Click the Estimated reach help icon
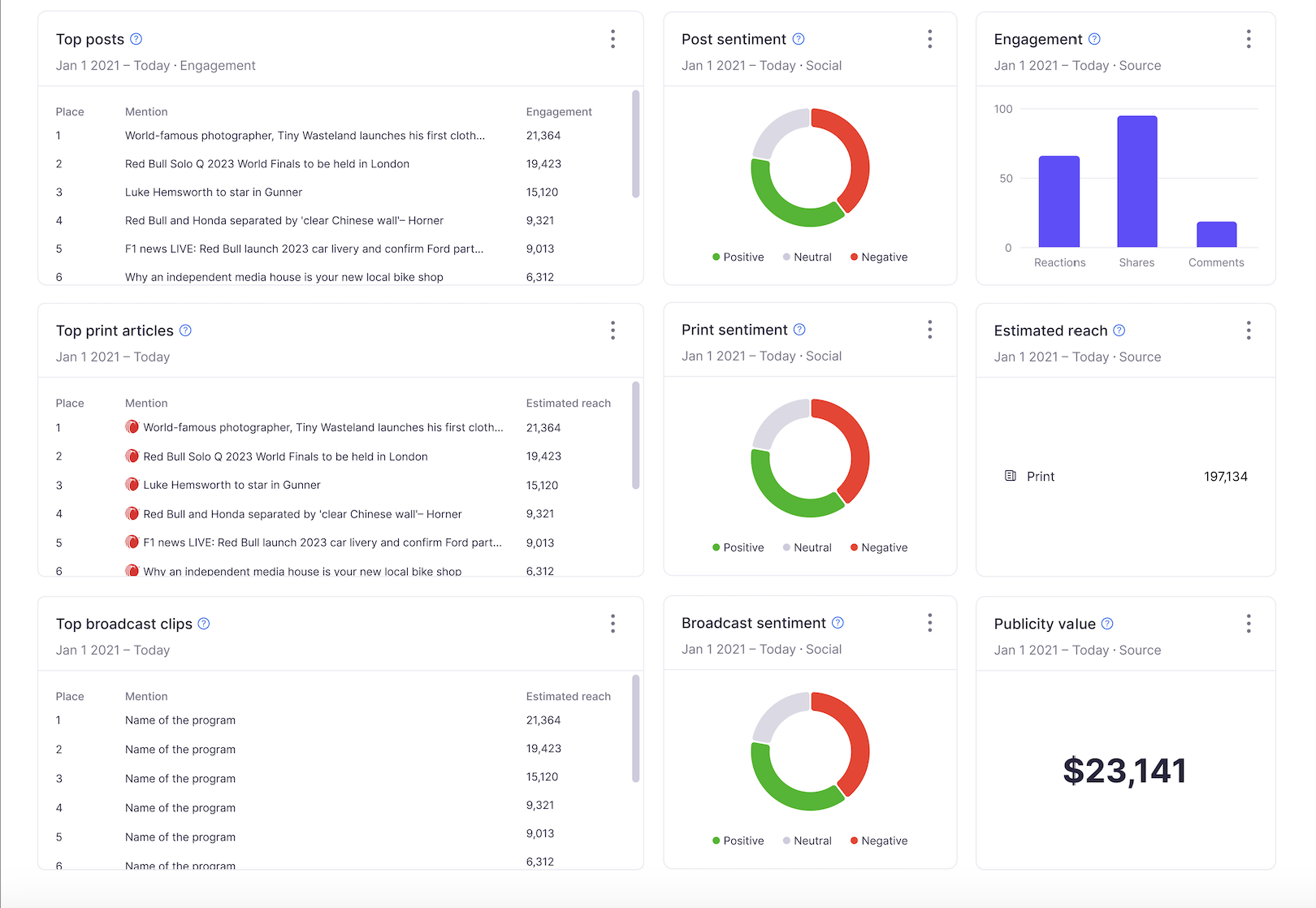The height and width of the screenshot is (908, 1316). click(1119, 331)
